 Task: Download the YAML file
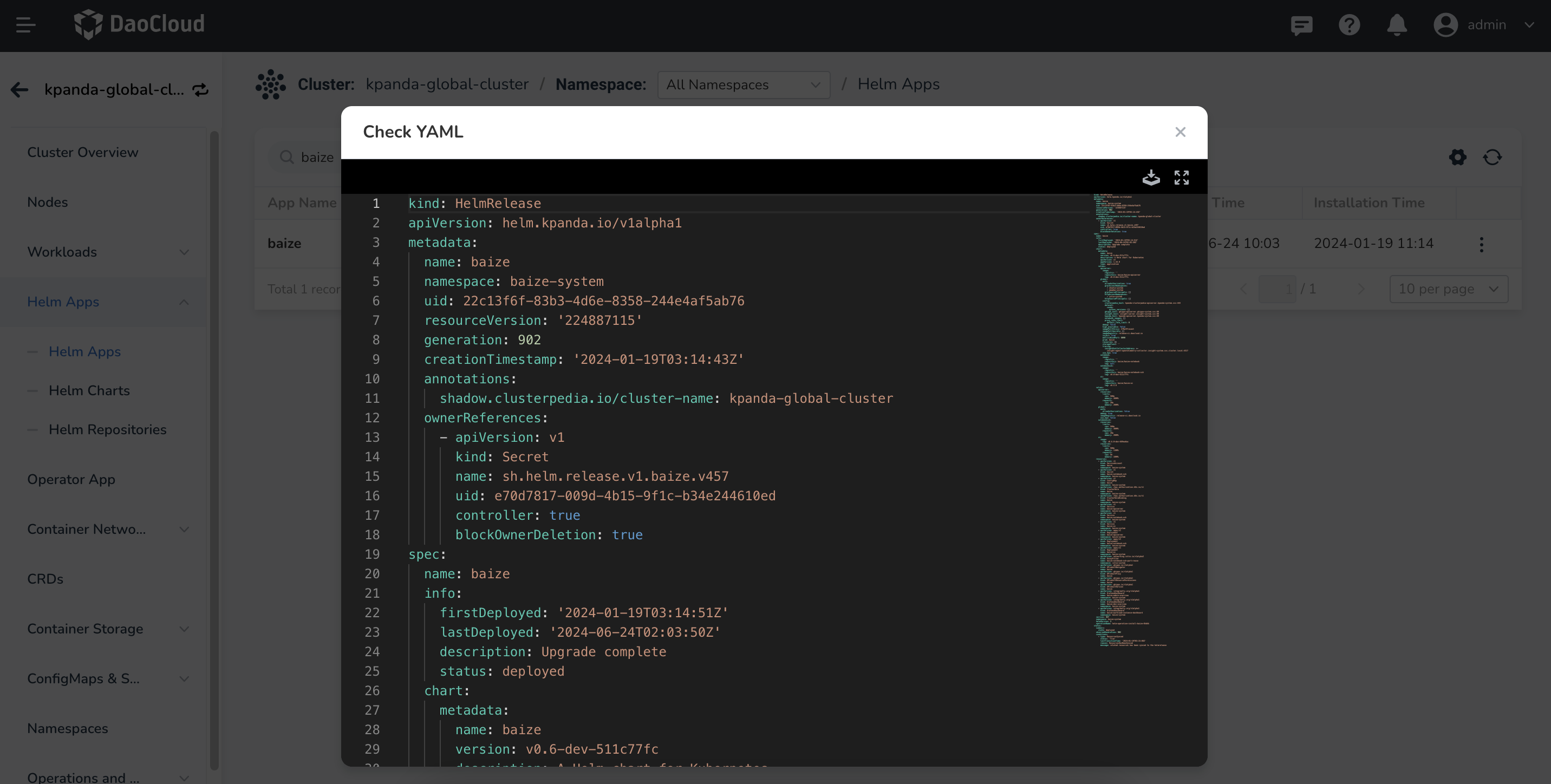click(x=1151, y=178)
